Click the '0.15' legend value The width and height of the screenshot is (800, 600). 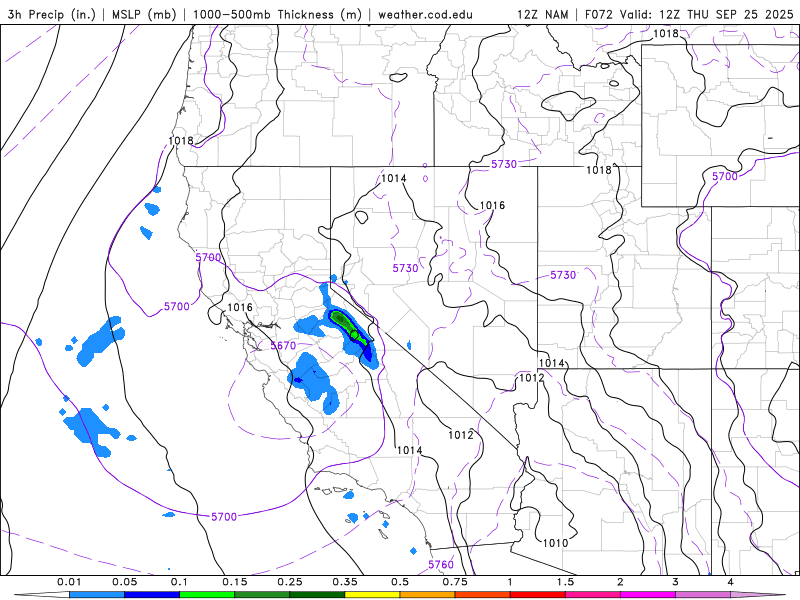click(x=235, y=582)
